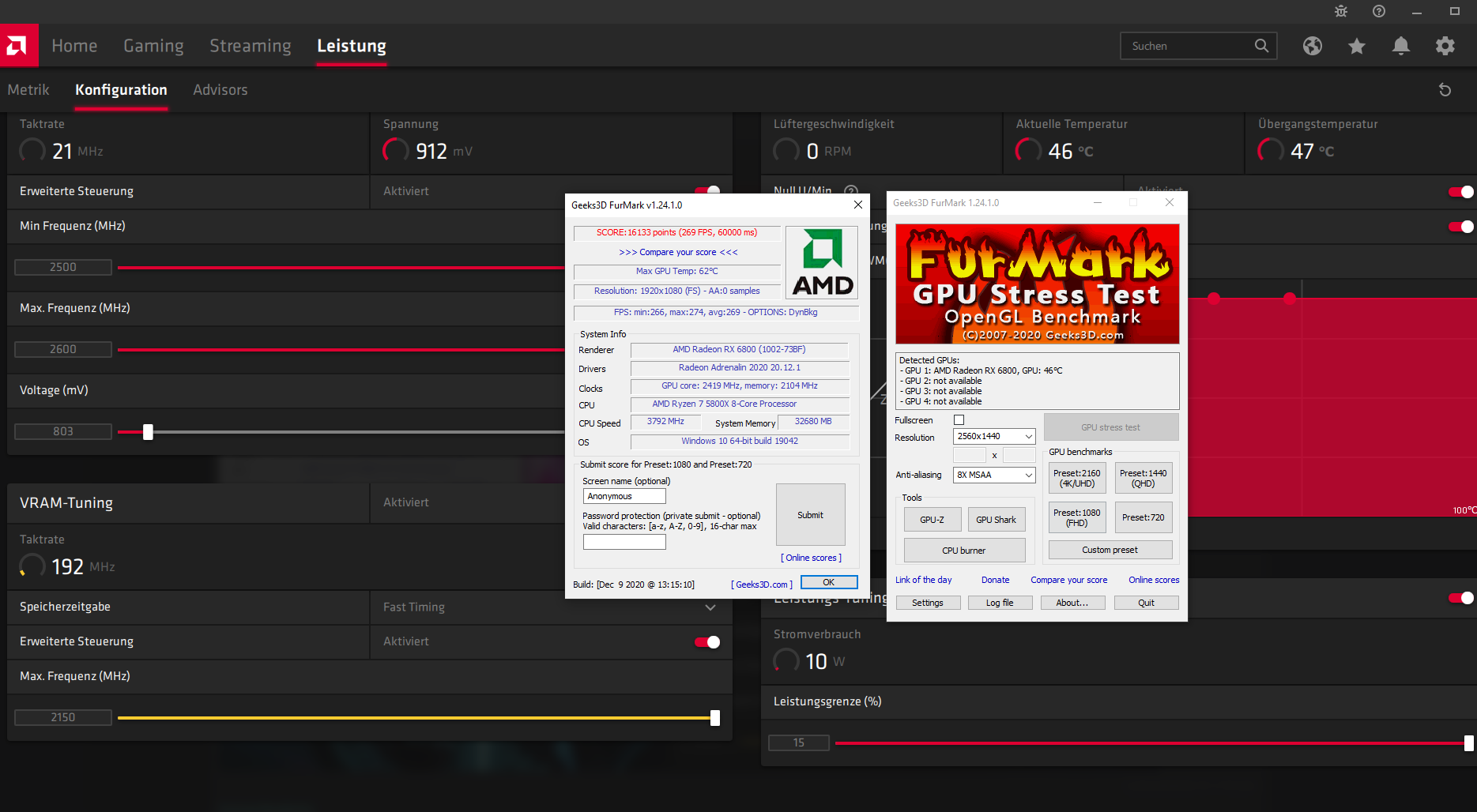Switch to Metrik sub-tab
1477x812 pixels.
point(28,90)
